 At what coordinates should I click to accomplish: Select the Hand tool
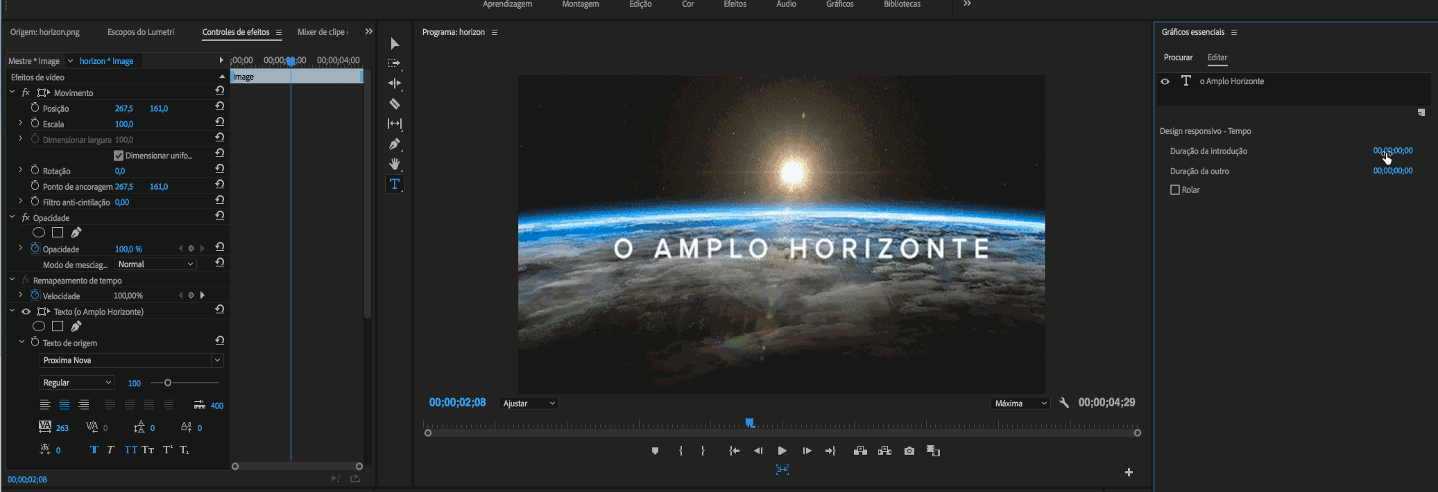point(394,164)
